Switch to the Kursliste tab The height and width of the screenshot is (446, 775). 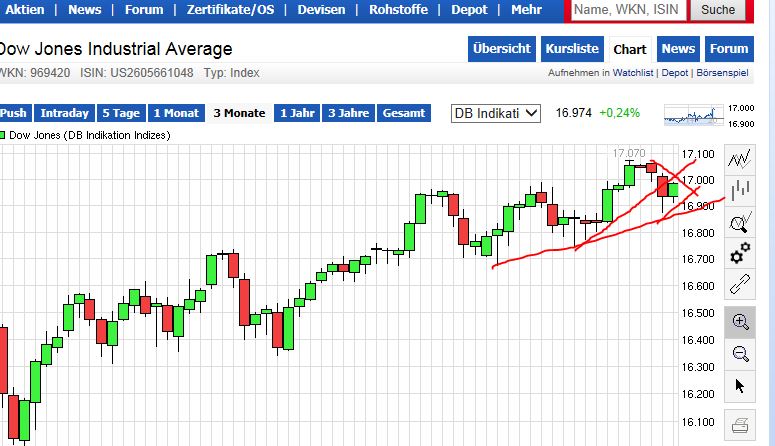tap(572, 49)
